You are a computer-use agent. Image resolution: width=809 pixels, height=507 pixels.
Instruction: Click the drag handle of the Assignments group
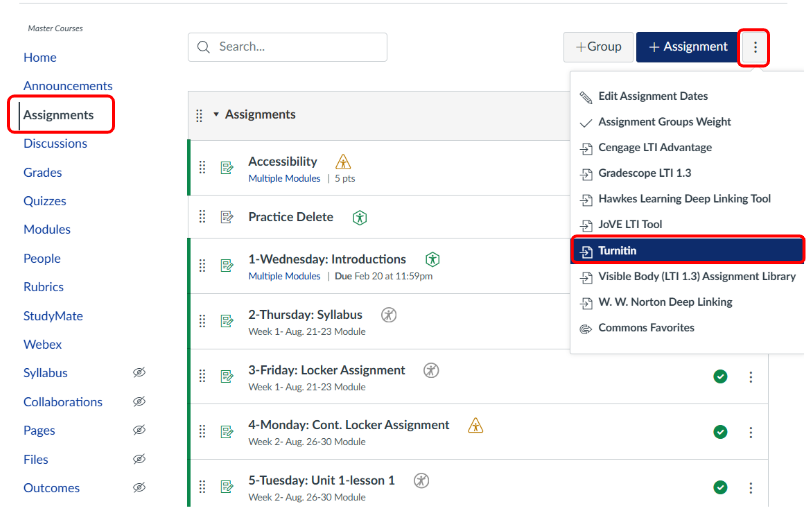click(x=199, y=115)
